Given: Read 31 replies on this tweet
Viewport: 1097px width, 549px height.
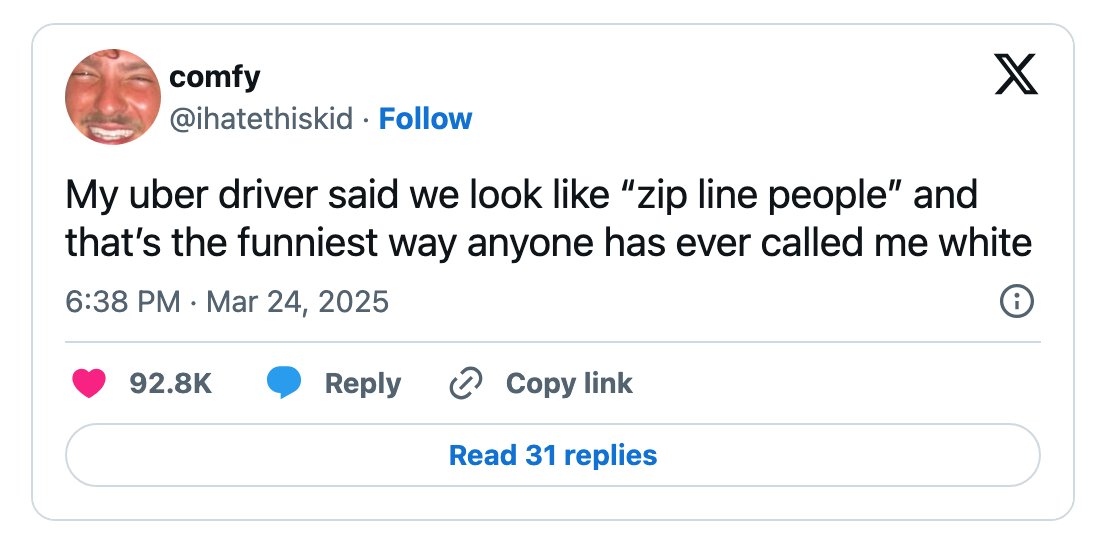Looking at the screenshot, I should click(553, 455).
